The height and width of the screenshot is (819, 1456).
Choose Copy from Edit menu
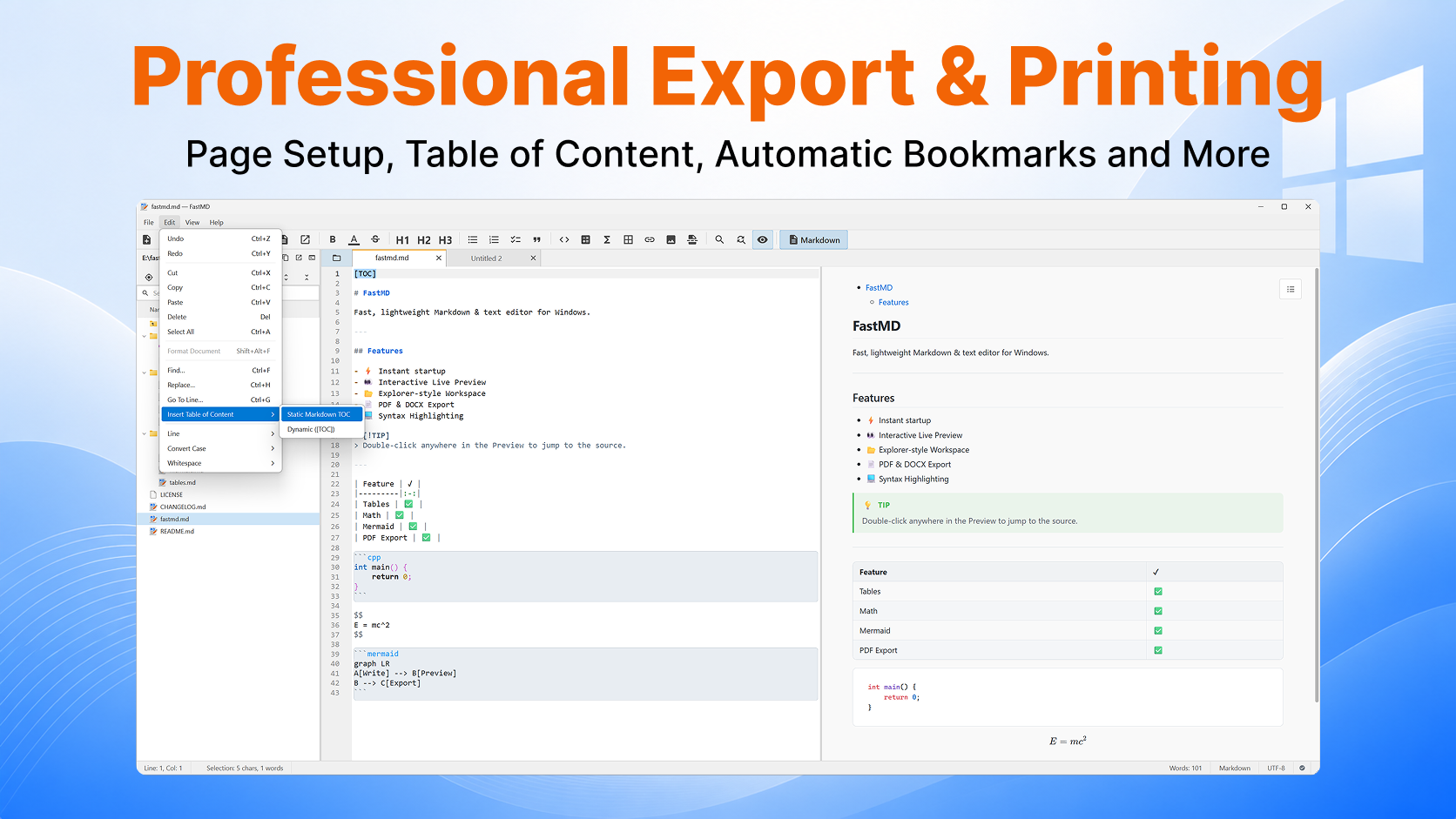click(219, 287)
